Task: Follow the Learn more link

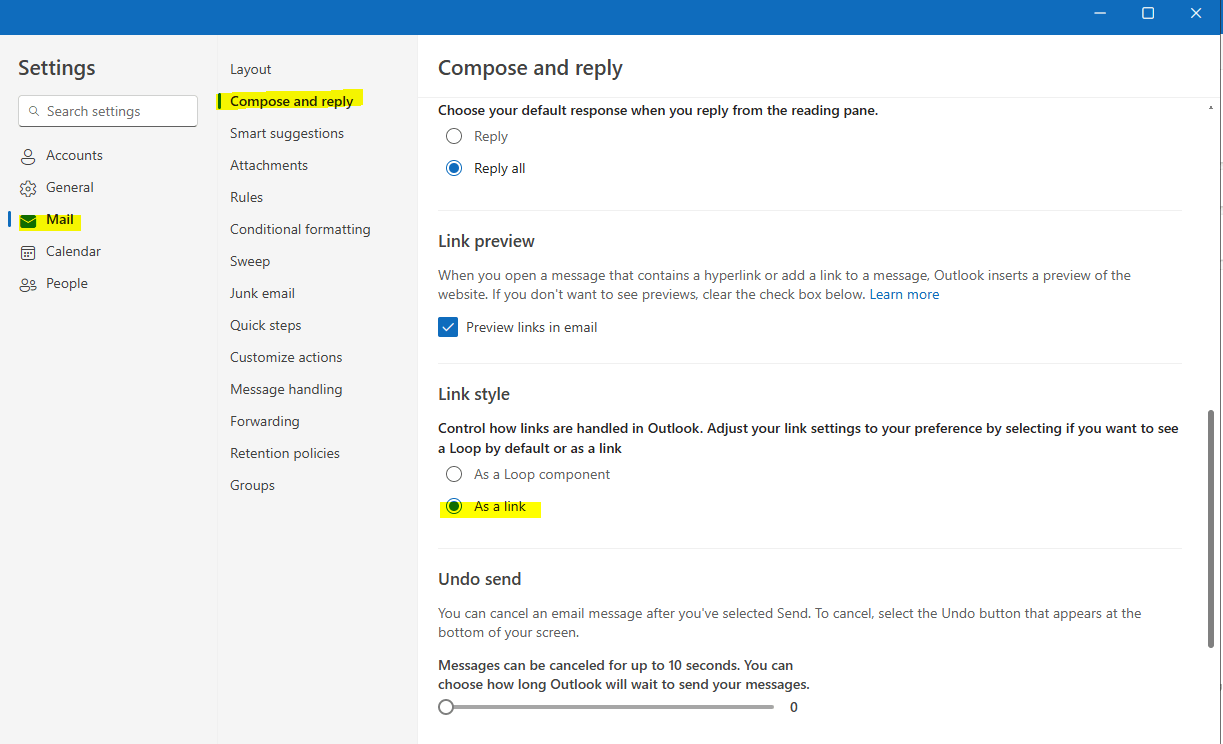Action: pyautogui.click(x=904, y=294)
